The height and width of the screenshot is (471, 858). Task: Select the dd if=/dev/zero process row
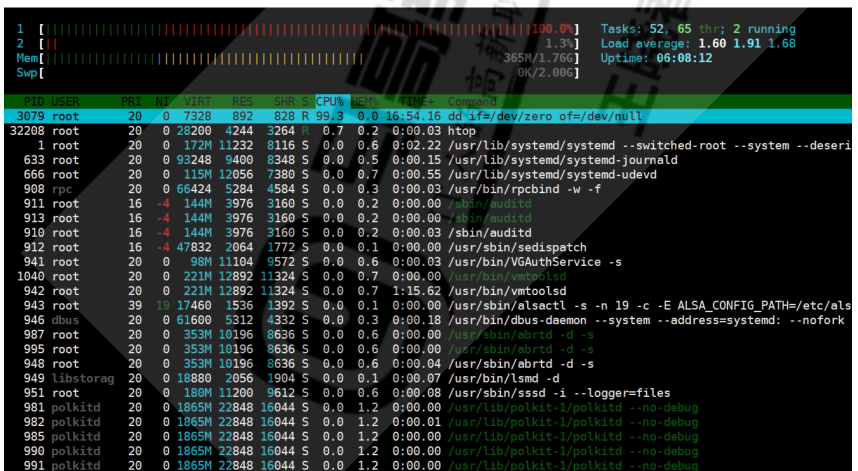428,116
